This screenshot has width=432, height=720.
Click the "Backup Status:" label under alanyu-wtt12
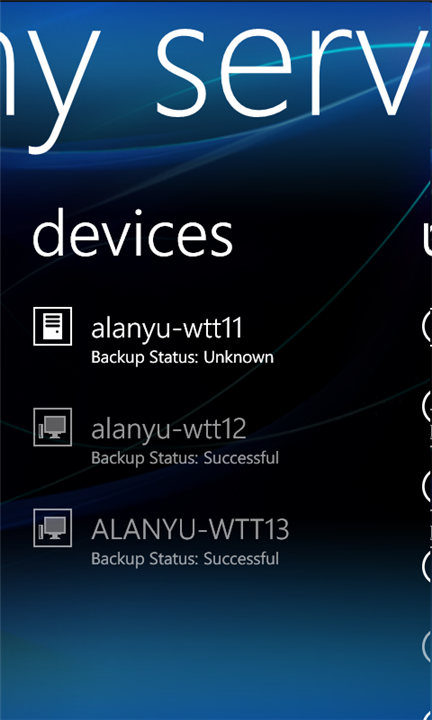[x=145, y=459]
